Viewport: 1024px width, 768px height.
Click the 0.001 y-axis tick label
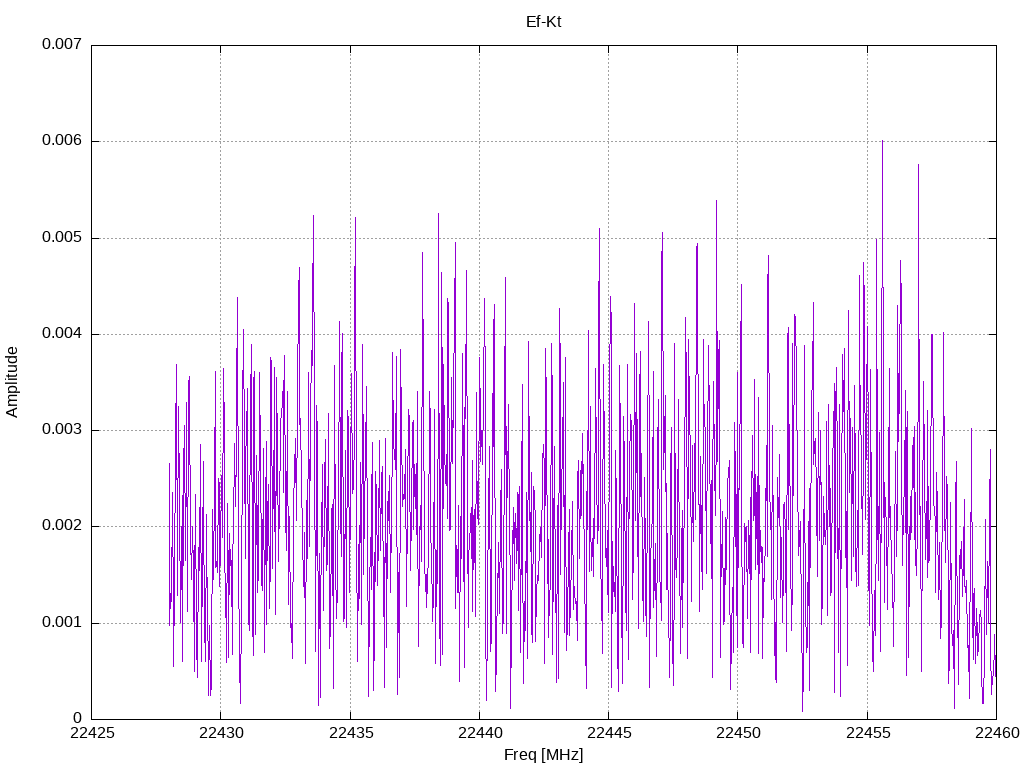tap(62, 622)
